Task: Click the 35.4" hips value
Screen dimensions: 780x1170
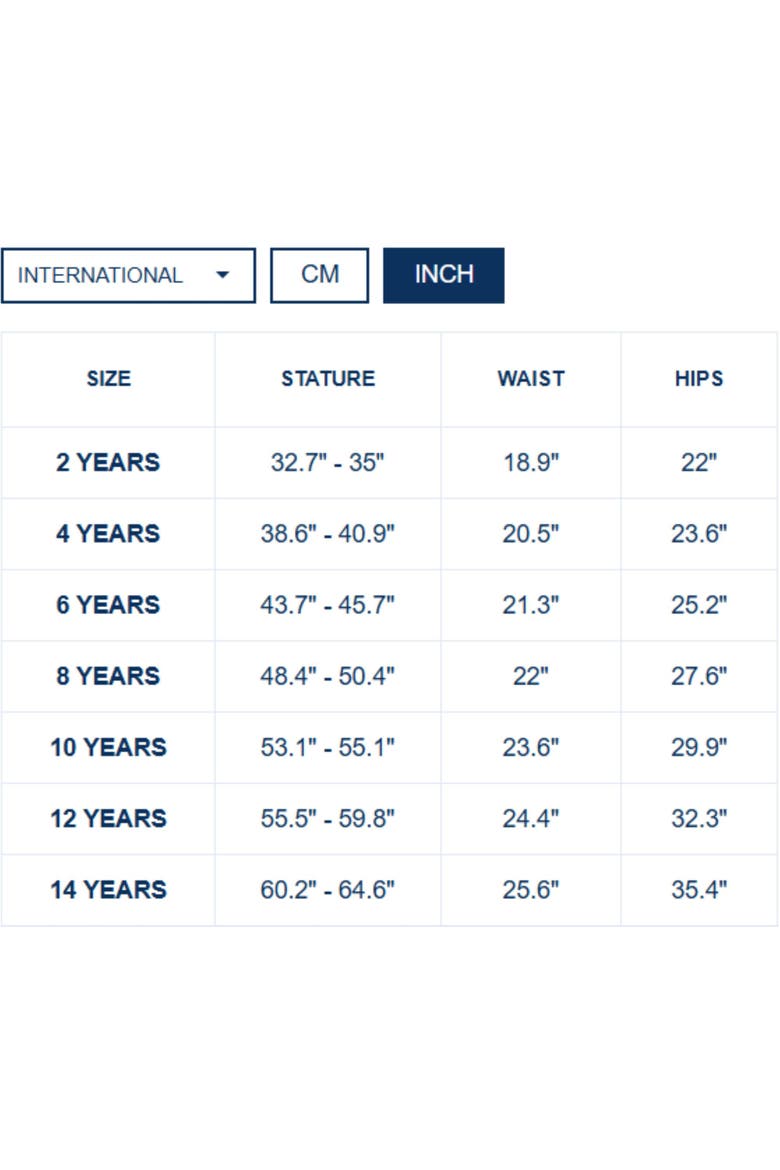Action: pos(699,890)
